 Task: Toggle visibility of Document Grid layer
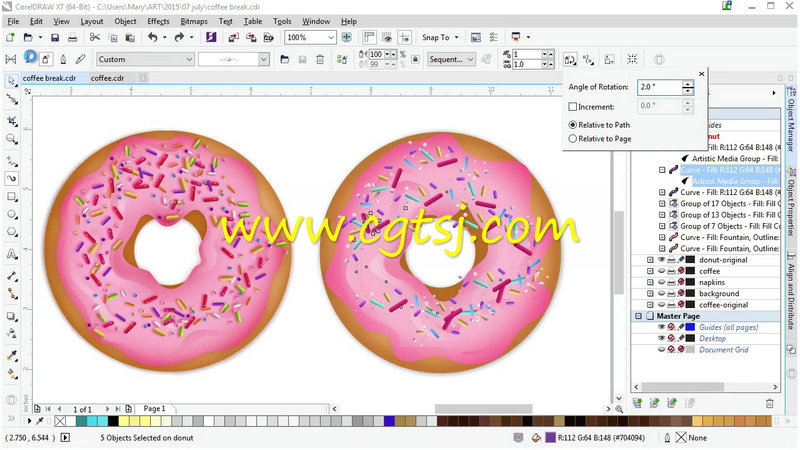661,349
